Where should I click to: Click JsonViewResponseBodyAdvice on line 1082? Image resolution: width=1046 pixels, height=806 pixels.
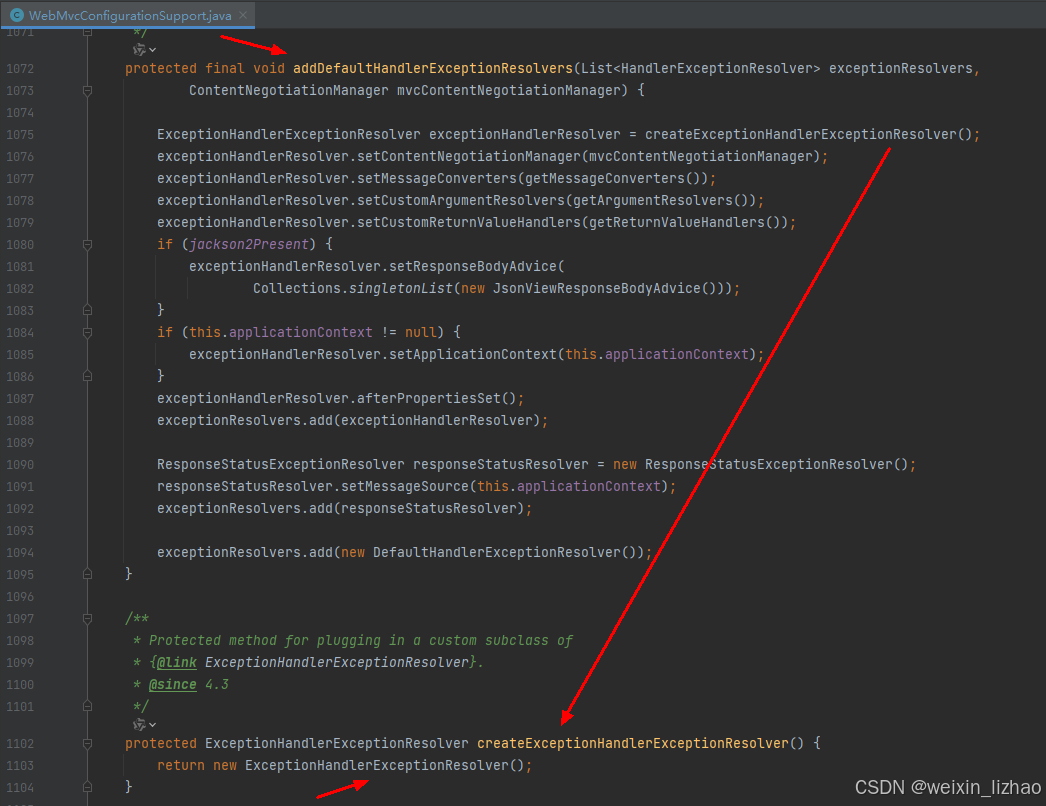tap(597, 288)
